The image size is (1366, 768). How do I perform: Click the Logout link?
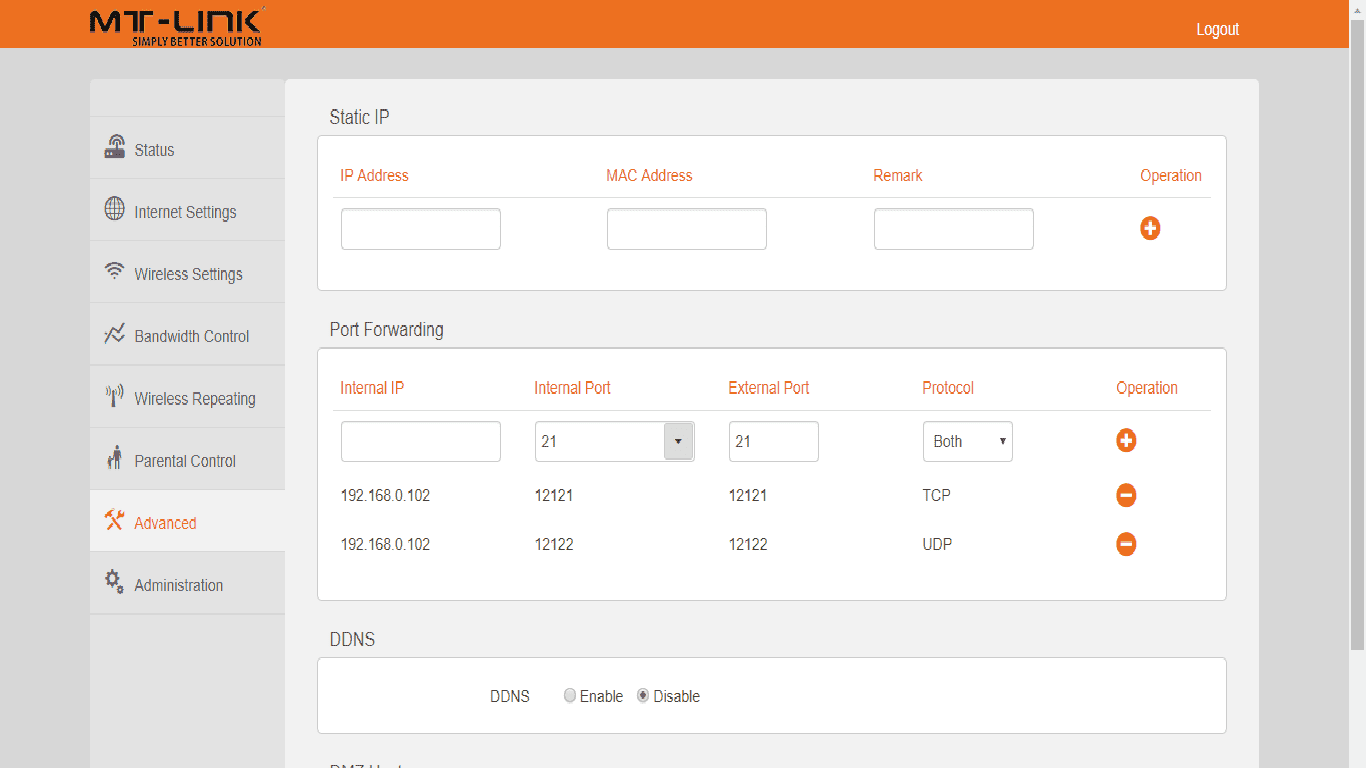click(1217, 29)
